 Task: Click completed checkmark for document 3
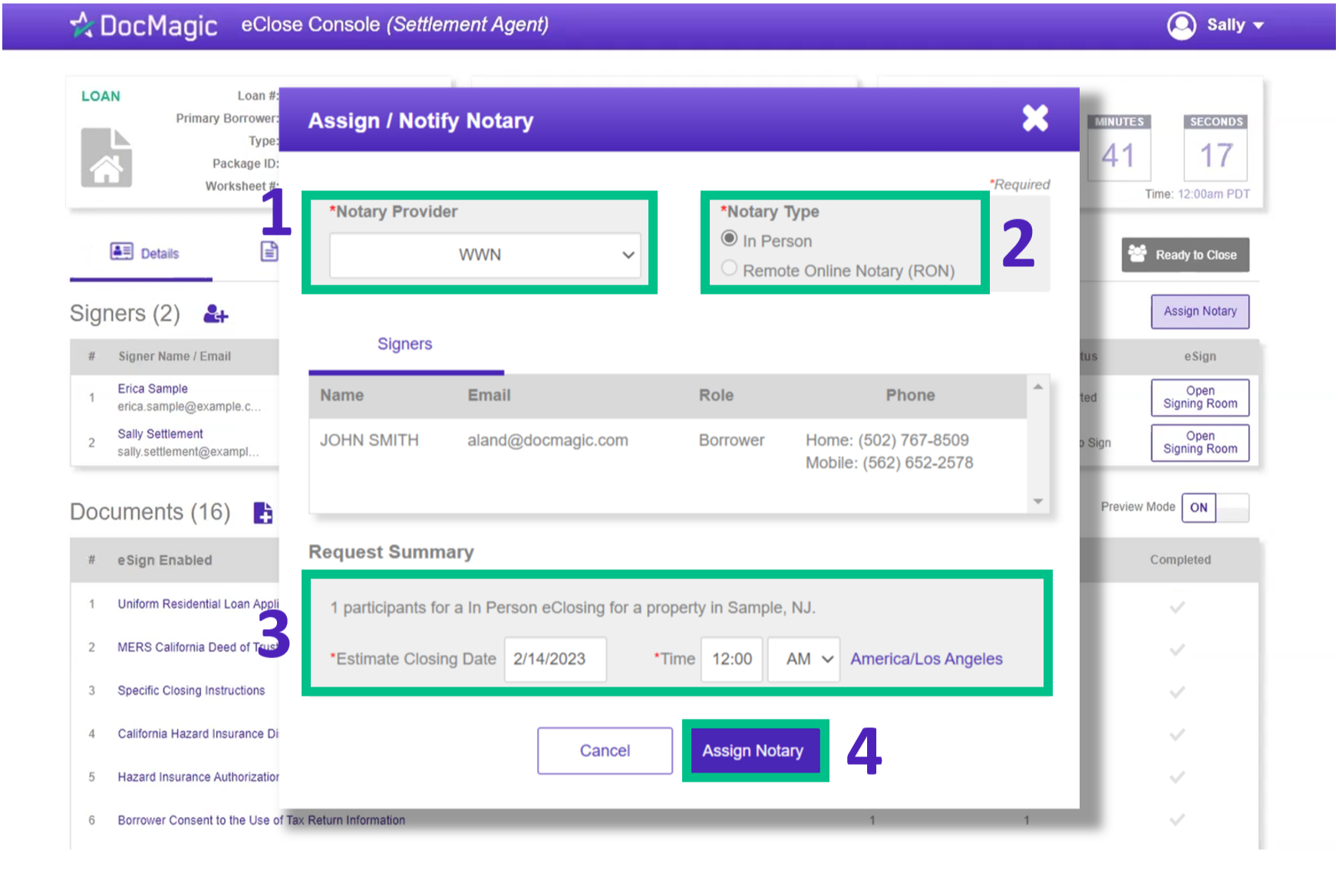pyautogui.click(x=1177, y=693)
